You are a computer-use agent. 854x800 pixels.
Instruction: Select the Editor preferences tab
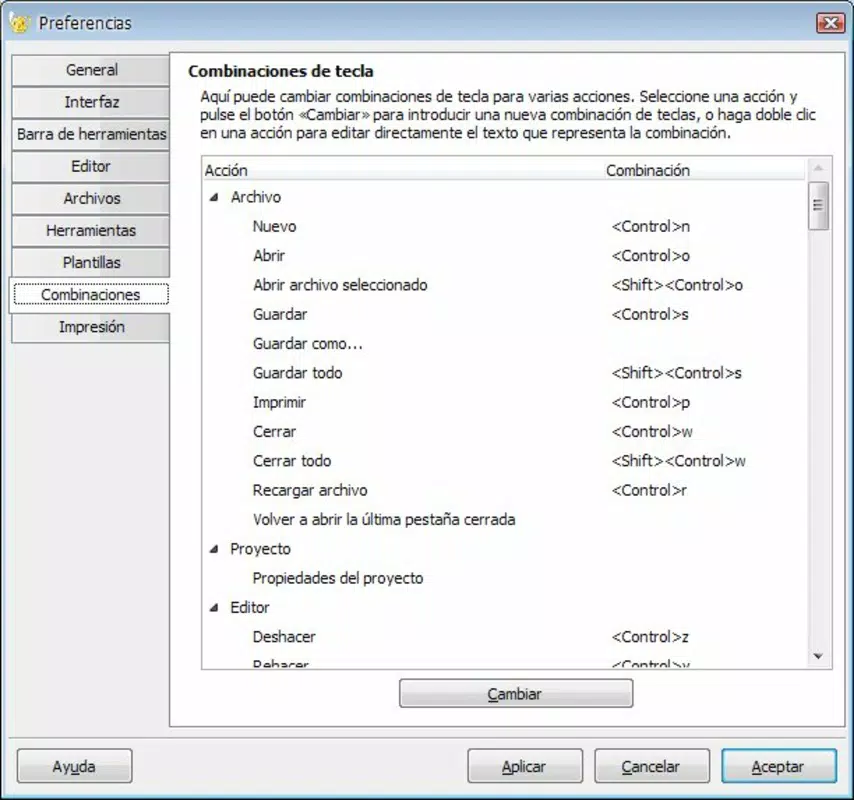(x=91, y=166)
